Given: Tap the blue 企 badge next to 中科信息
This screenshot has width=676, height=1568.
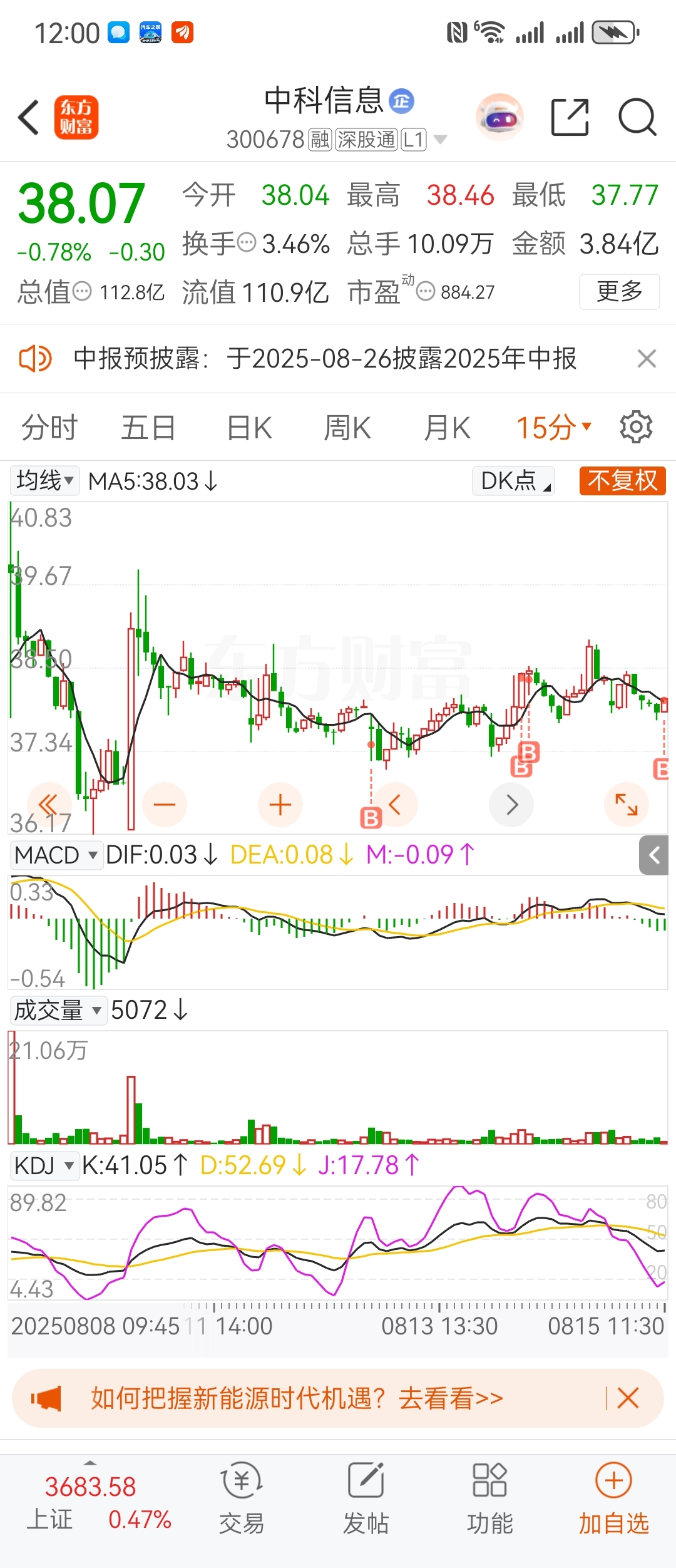Looking at the screenshot, I should (402, 101).
